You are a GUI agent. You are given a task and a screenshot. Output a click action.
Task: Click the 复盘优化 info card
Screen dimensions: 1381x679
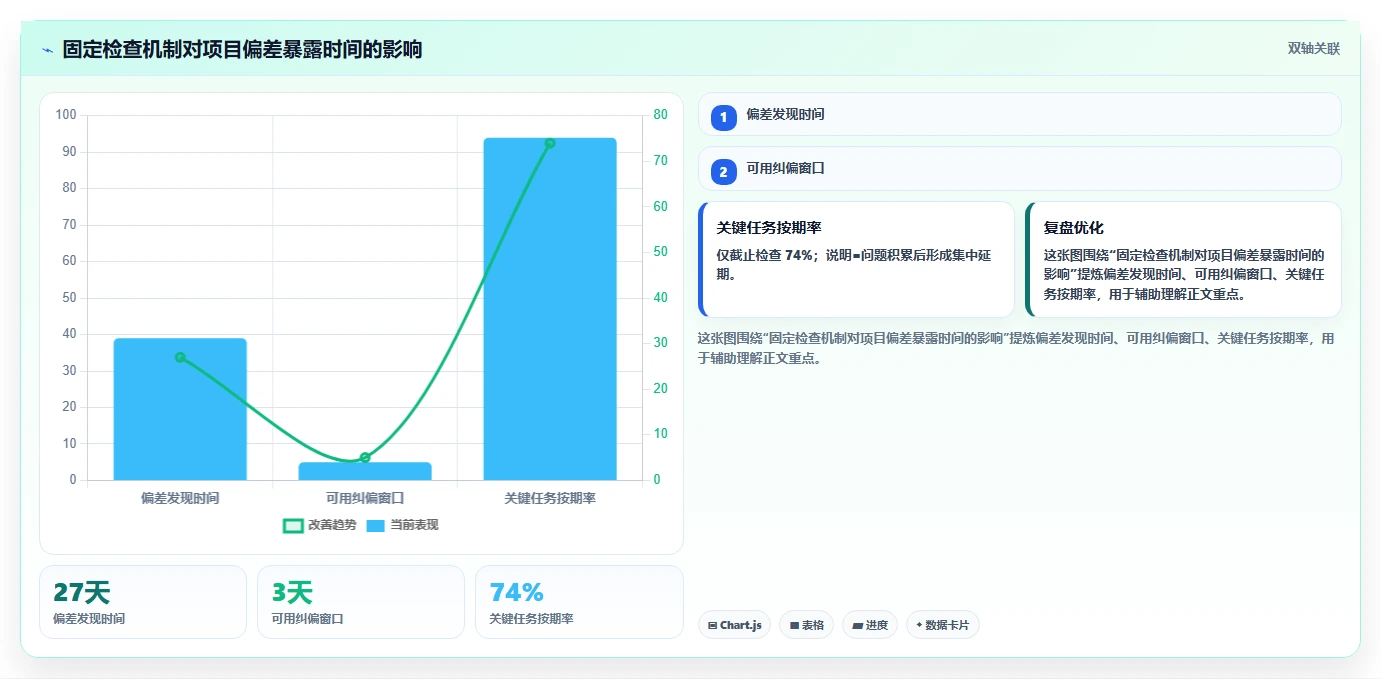[x=1183, y=259]
